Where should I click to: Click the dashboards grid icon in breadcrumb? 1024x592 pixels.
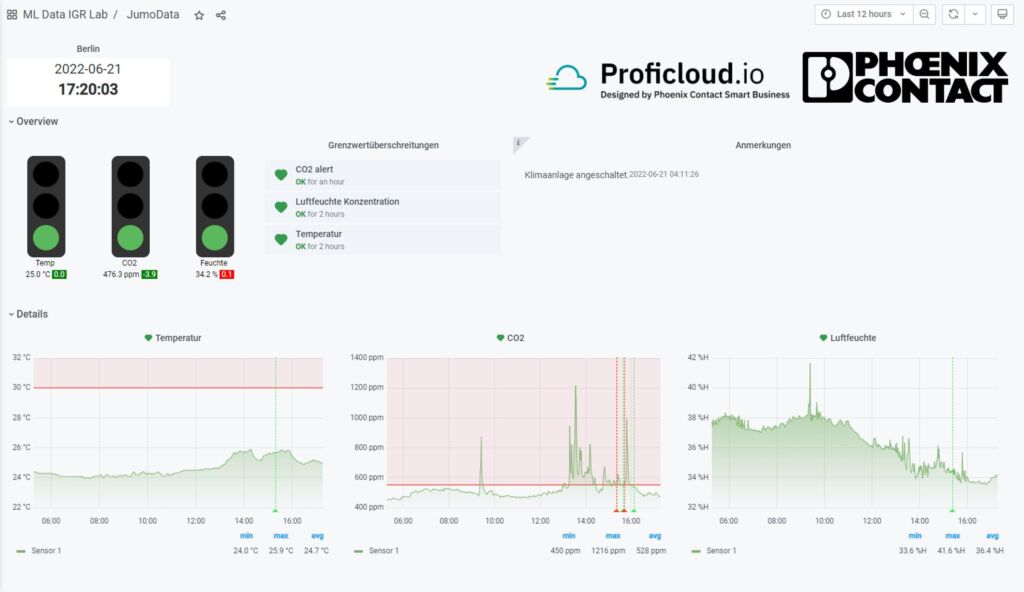pos(12,15)
